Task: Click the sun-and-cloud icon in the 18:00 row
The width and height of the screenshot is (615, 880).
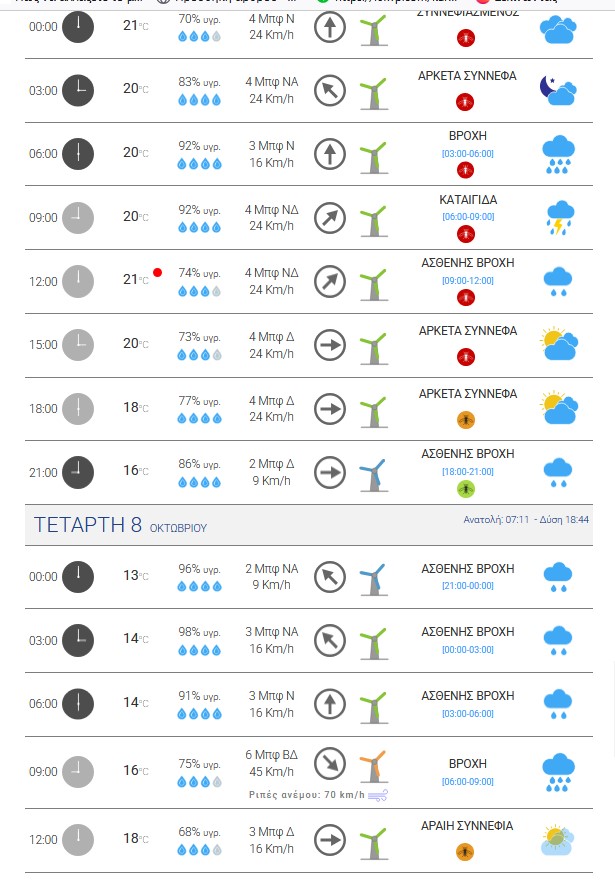Action: point(558,408)
